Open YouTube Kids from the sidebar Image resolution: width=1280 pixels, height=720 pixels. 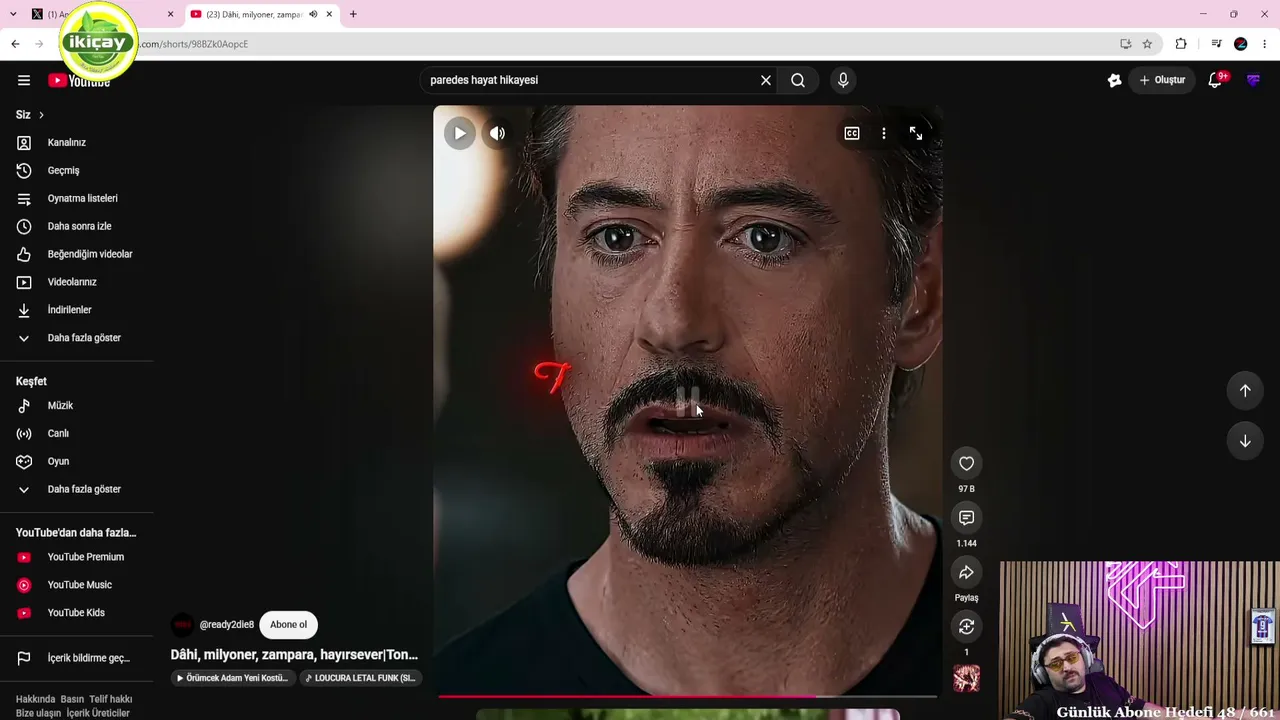(x=77, y=614)
